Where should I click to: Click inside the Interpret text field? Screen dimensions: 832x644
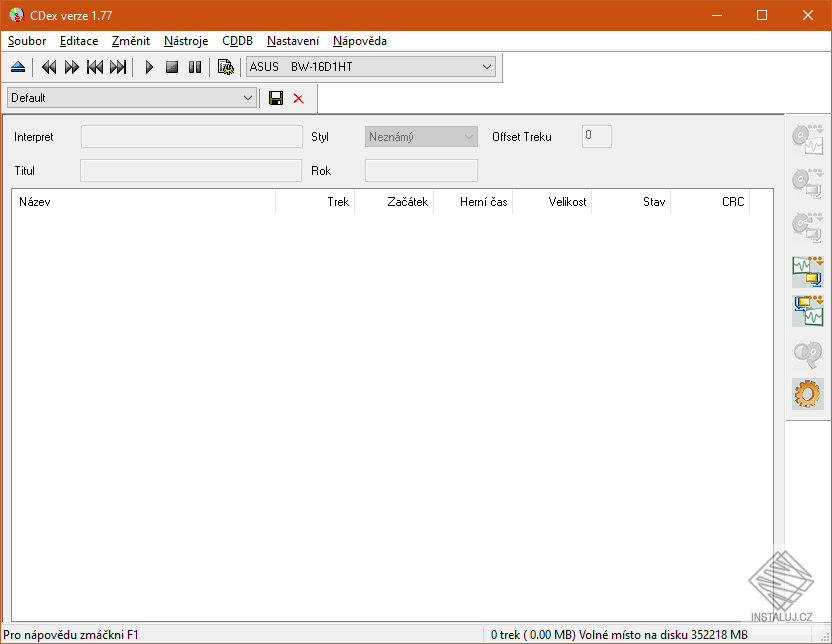(190, 136)
